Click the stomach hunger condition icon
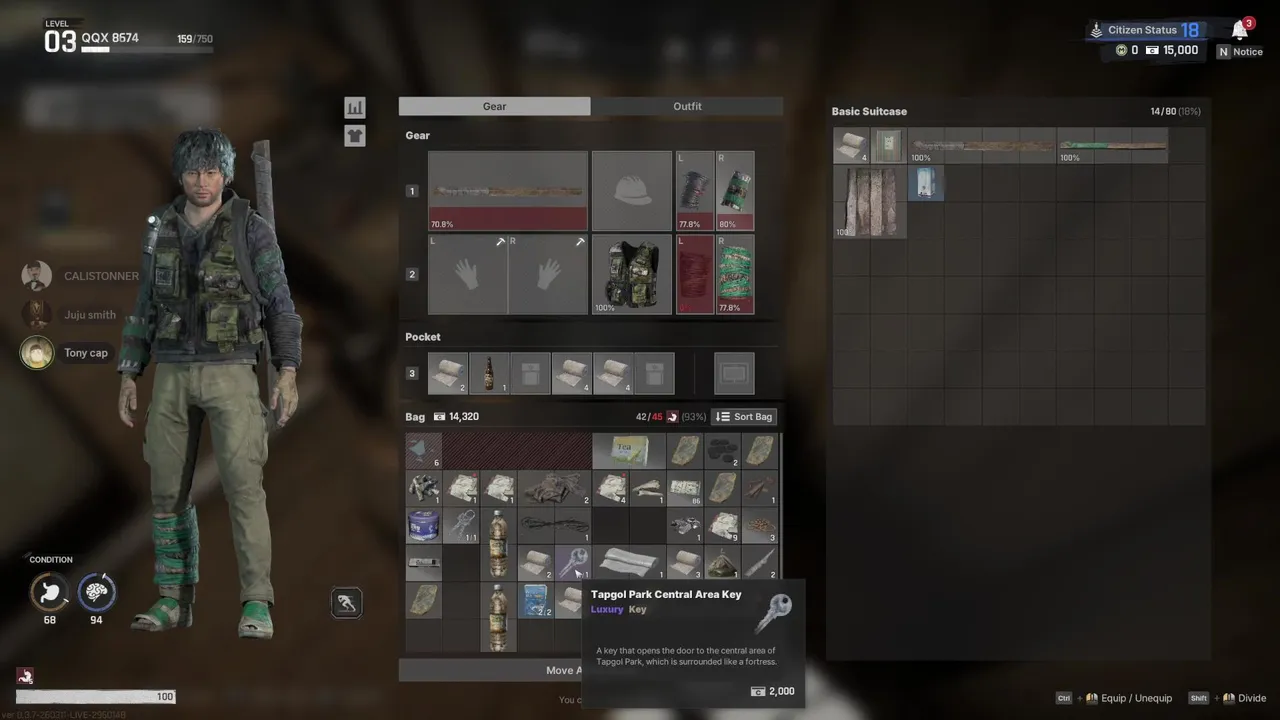The width and height of the screenshot is (1280, 720). pos(50,592)
